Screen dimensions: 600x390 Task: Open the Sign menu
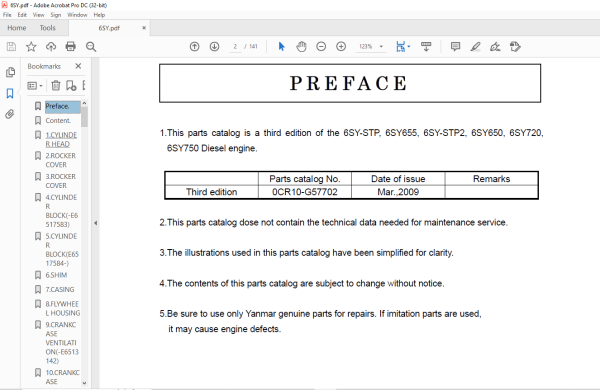(55, 15)
